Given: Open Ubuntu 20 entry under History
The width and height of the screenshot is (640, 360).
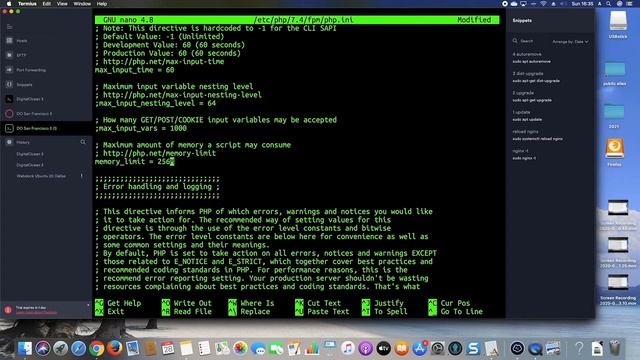Looking at the screenshot, I should tap(41, 176).
